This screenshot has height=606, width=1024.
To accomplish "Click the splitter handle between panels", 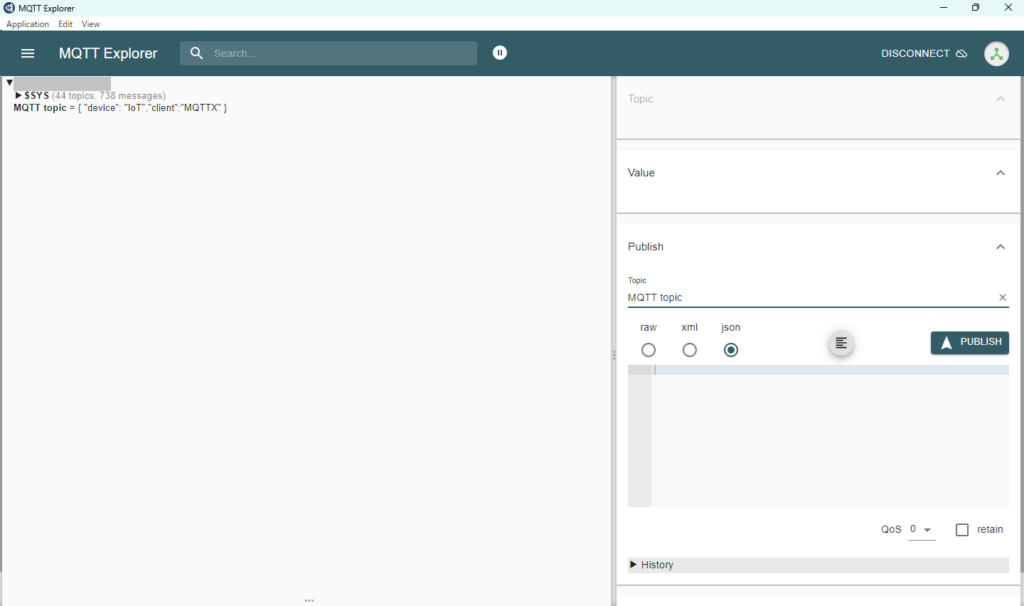I will point(613,355).
